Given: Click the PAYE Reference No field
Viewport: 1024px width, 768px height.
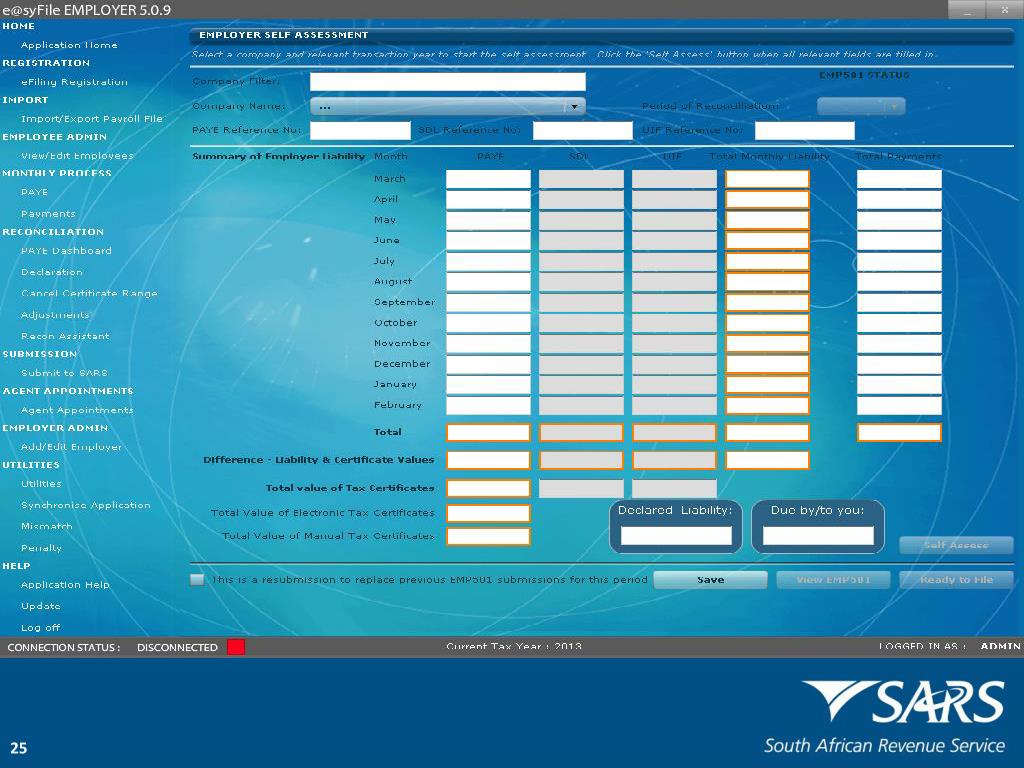Looking at the screenshot, I should point(360,131).
